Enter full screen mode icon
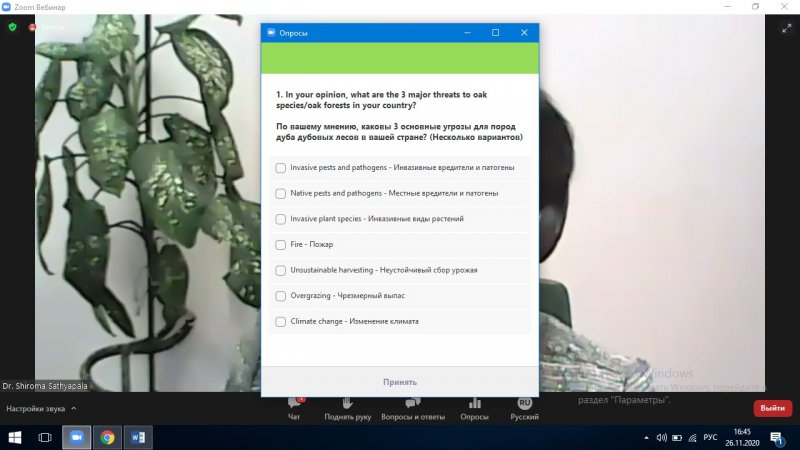Viewport: 800px width, 450px height. 786,29
